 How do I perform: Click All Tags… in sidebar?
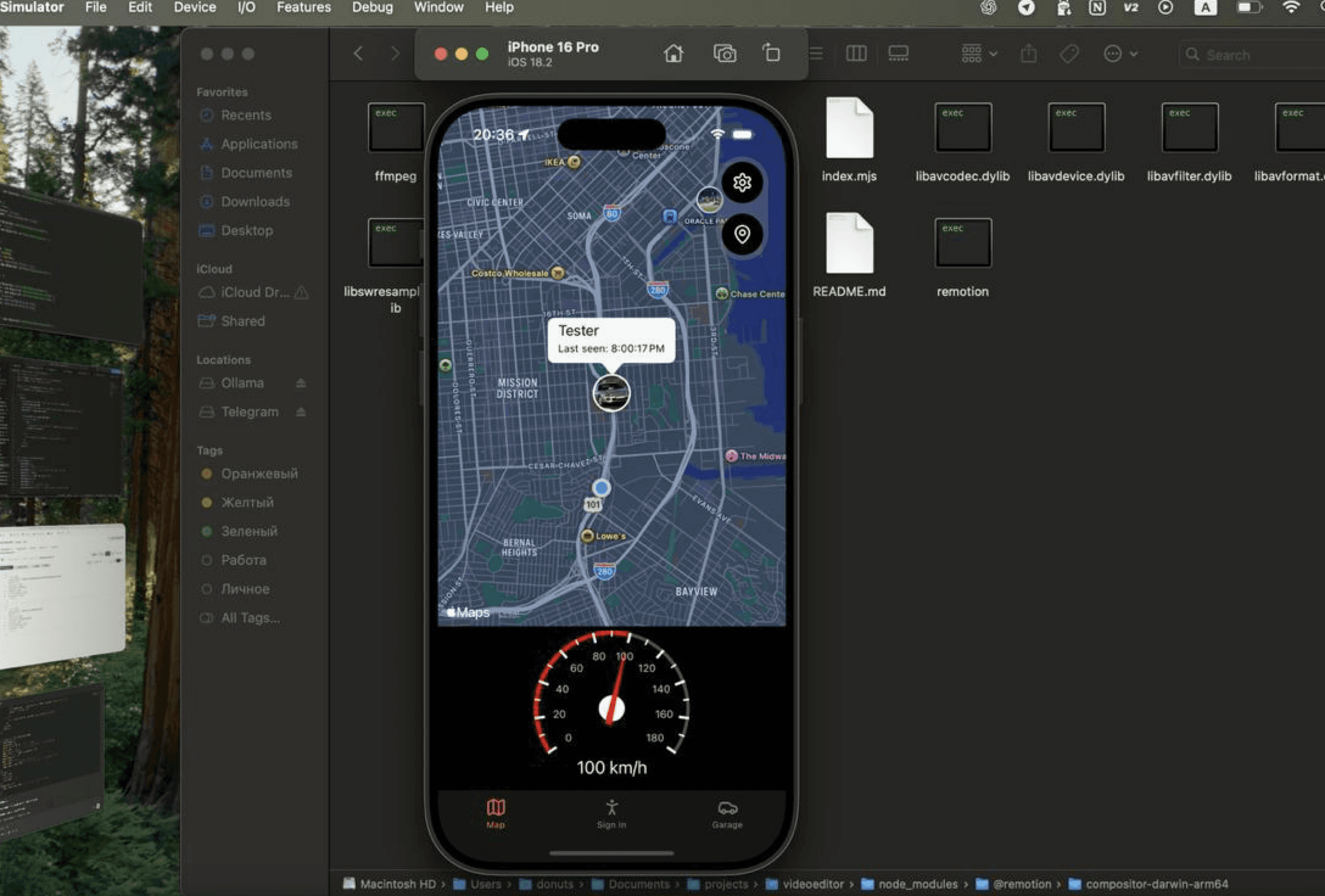[x=250, y=618]
